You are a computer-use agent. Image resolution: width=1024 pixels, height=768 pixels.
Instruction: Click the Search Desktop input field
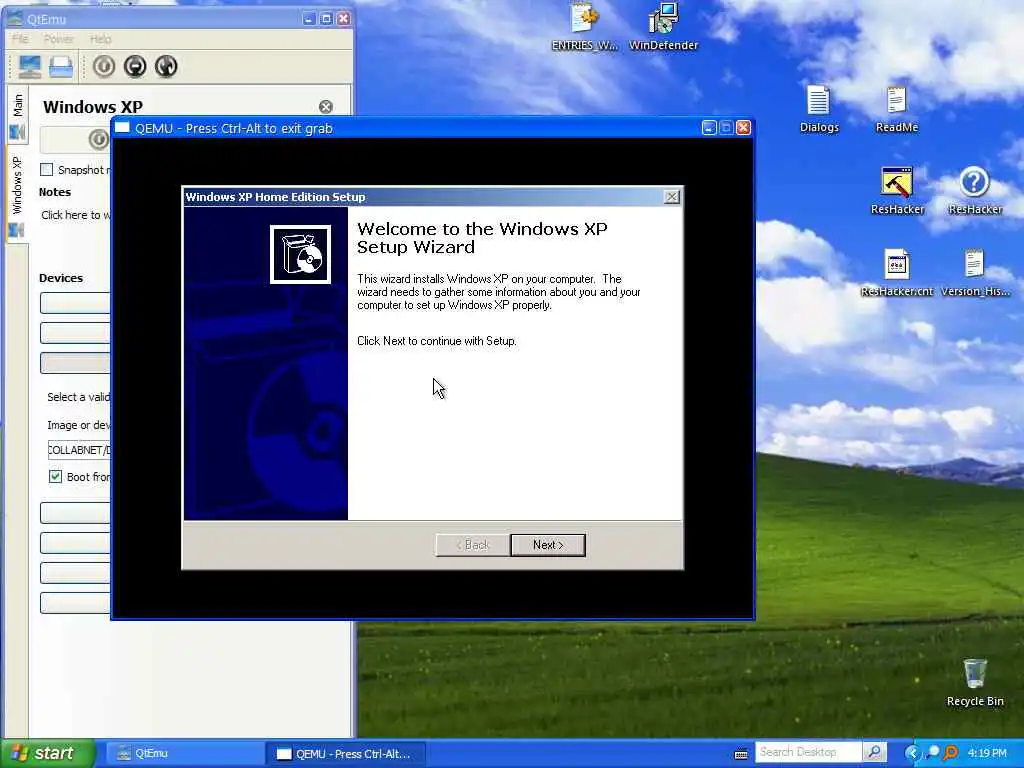(808, 752)
